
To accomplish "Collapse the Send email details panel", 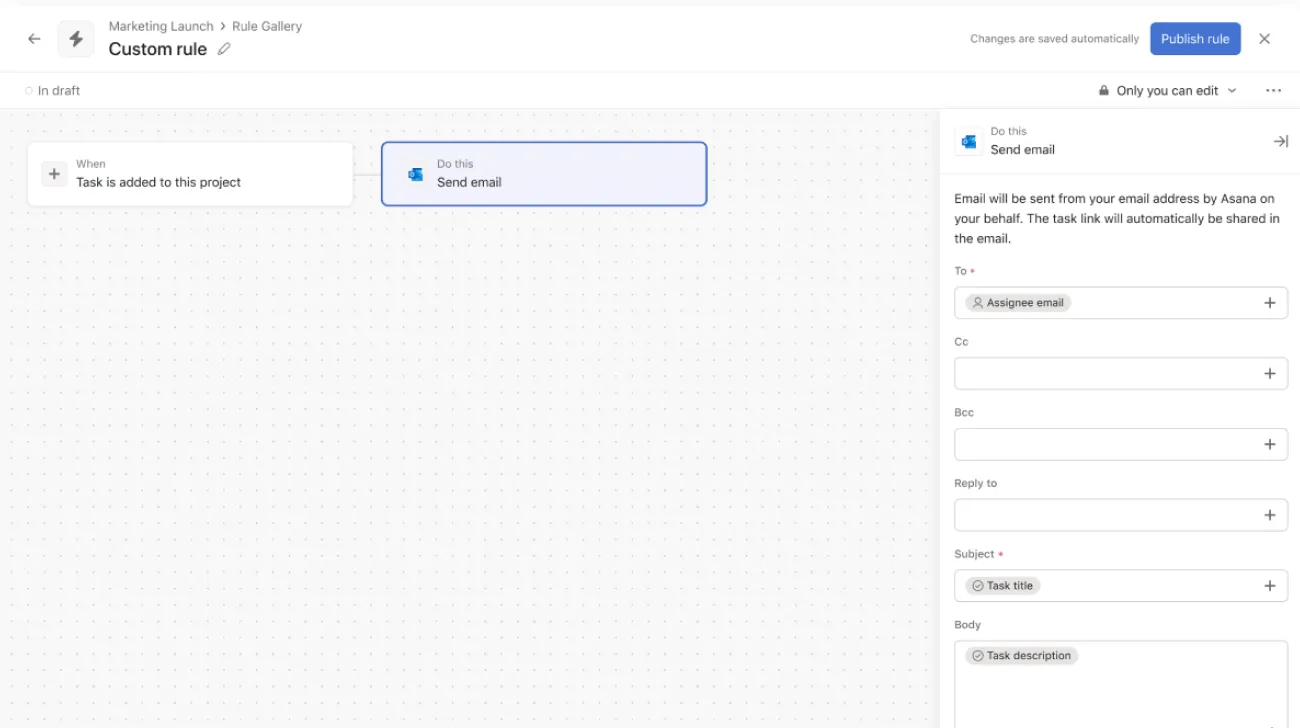I will tap(1281, 141).
